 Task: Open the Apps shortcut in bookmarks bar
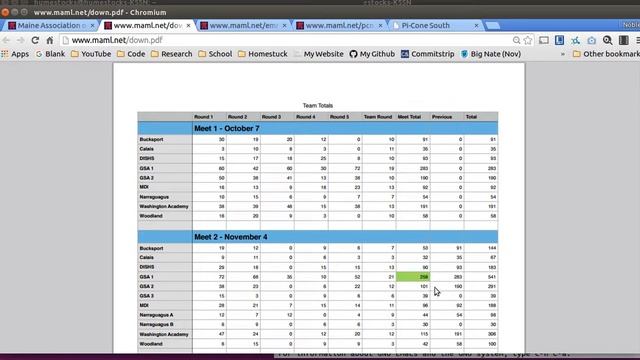click(x=15, y=54)
